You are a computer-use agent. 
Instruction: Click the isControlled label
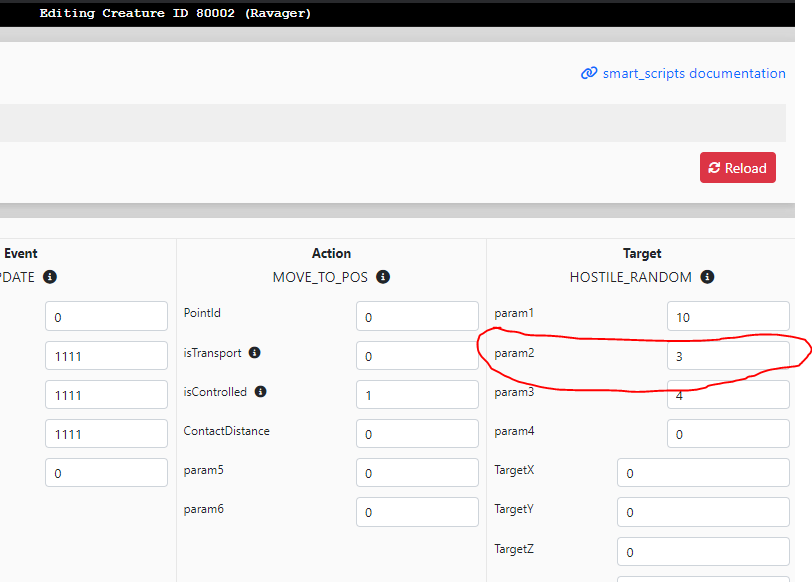[215, 392]
